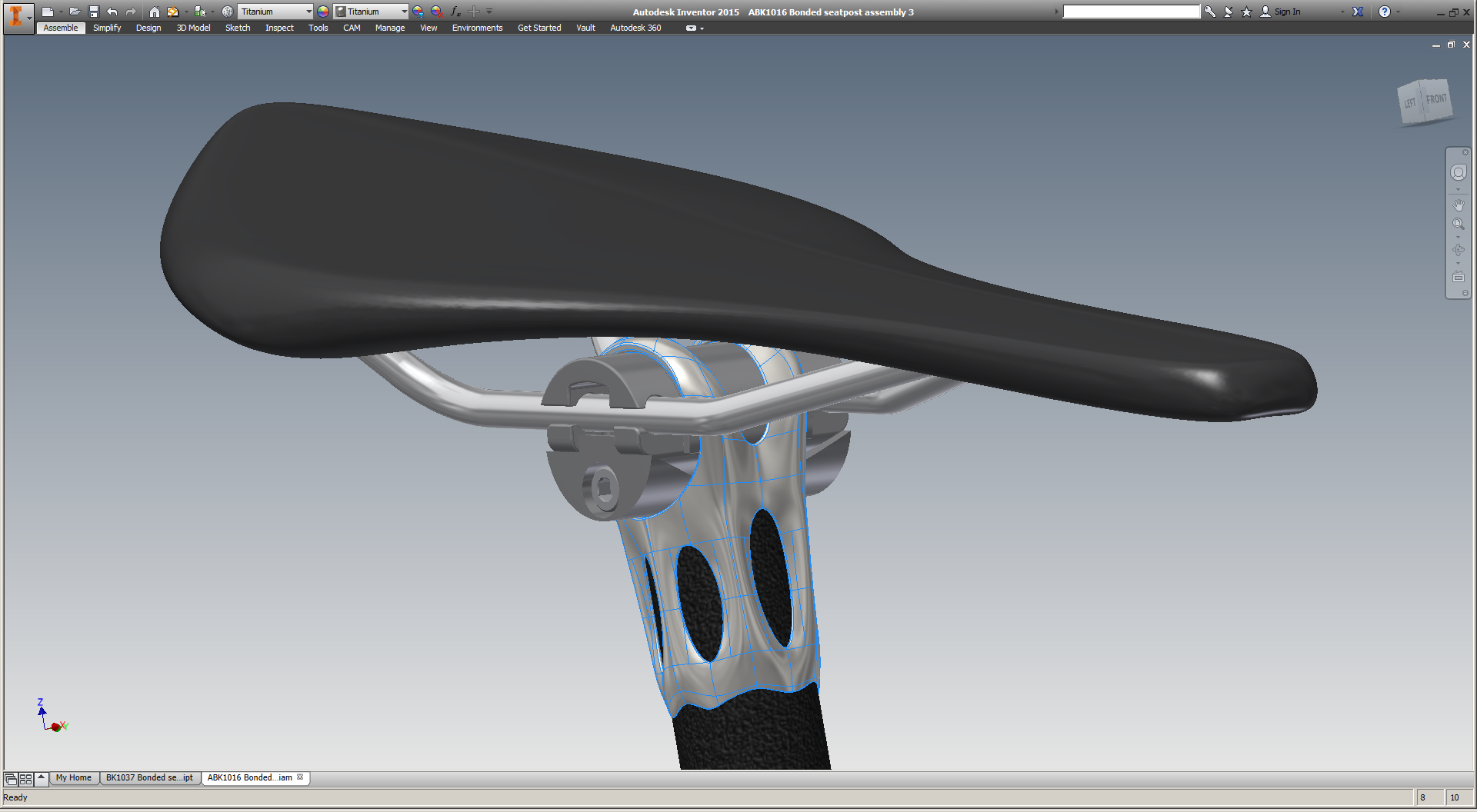This screenshot has height=812, width=1477.
Task: Open the Subscription Center satellite icon
Action: tap(1229, 12)
